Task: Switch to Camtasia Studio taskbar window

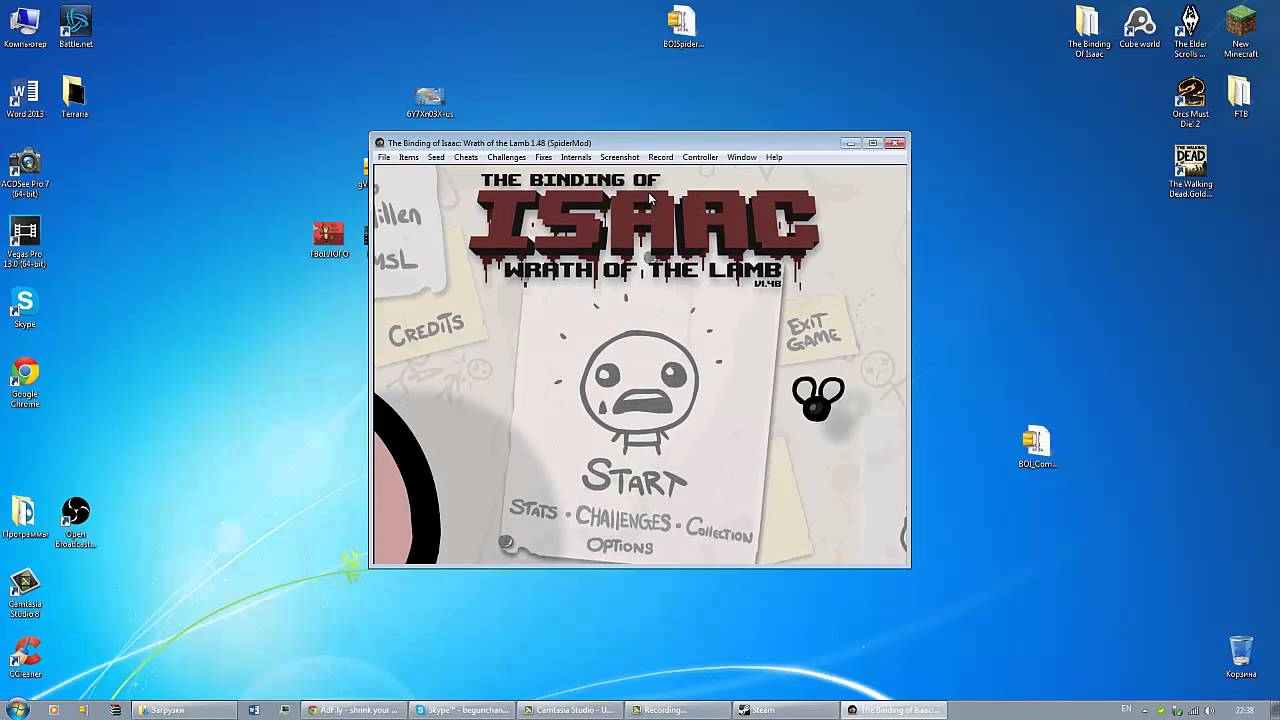Action: 570,710
